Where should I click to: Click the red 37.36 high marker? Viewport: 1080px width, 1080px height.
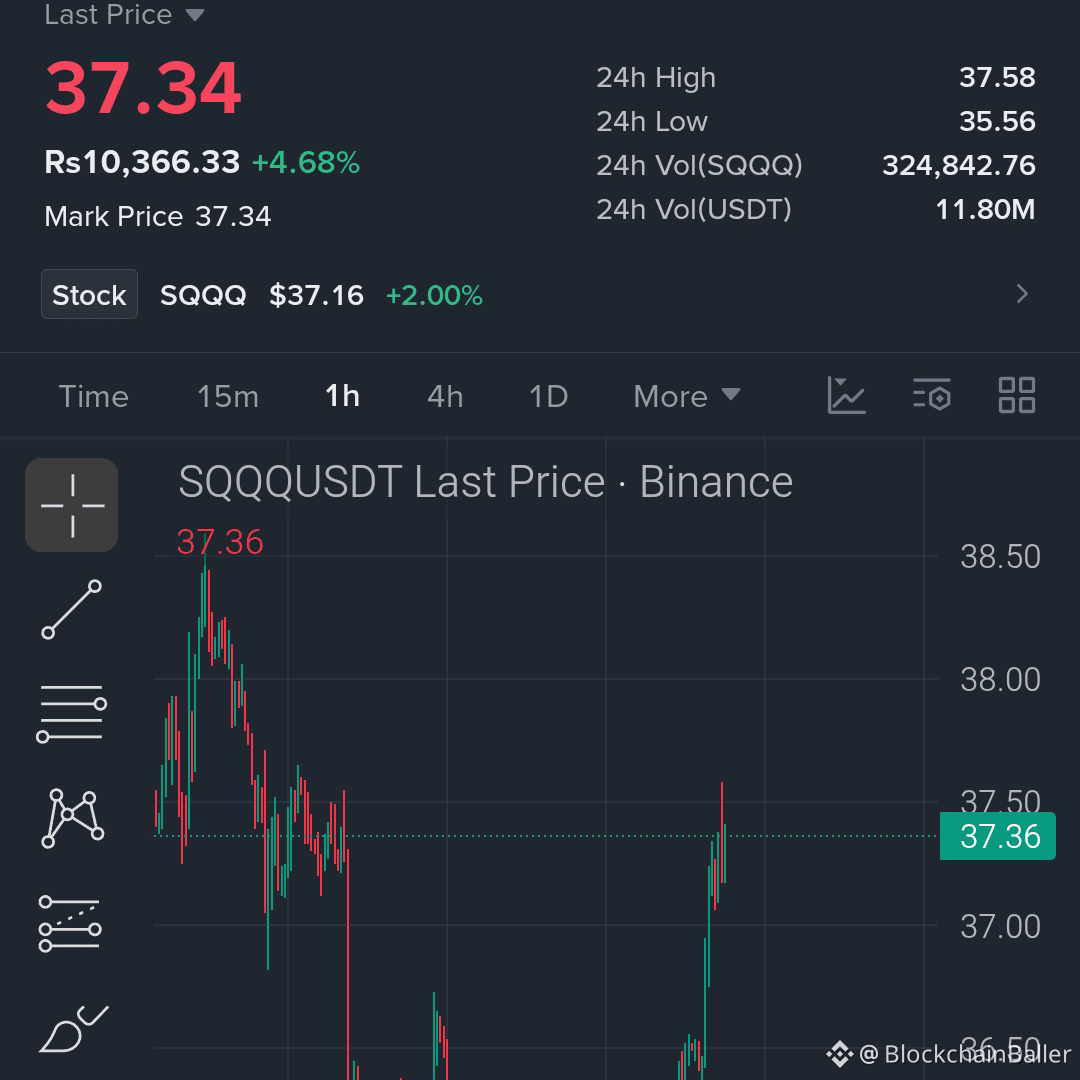pyautogui.click(x=220, y=541)
